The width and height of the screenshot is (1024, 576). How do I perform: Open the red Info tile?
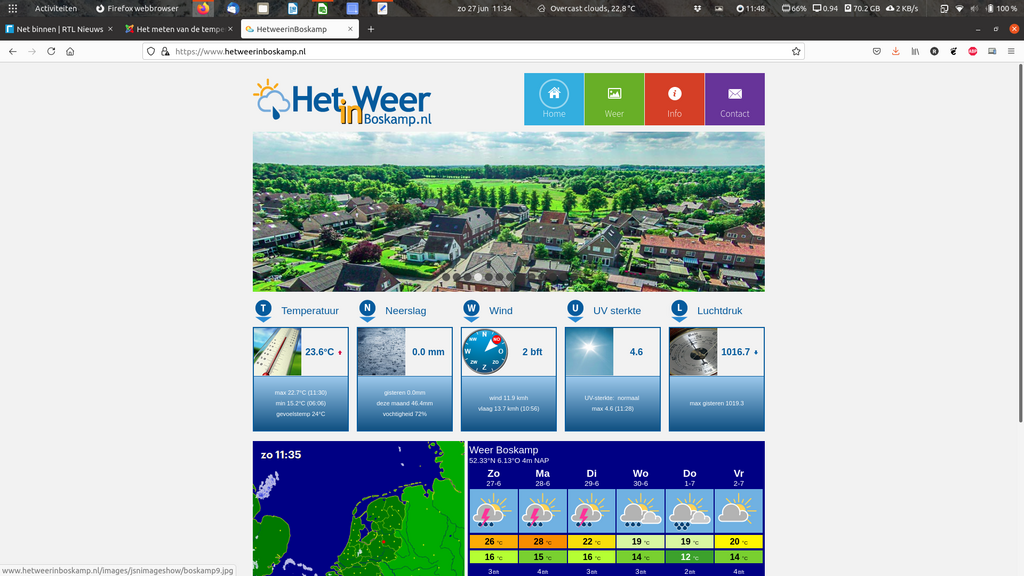(674, 99)
